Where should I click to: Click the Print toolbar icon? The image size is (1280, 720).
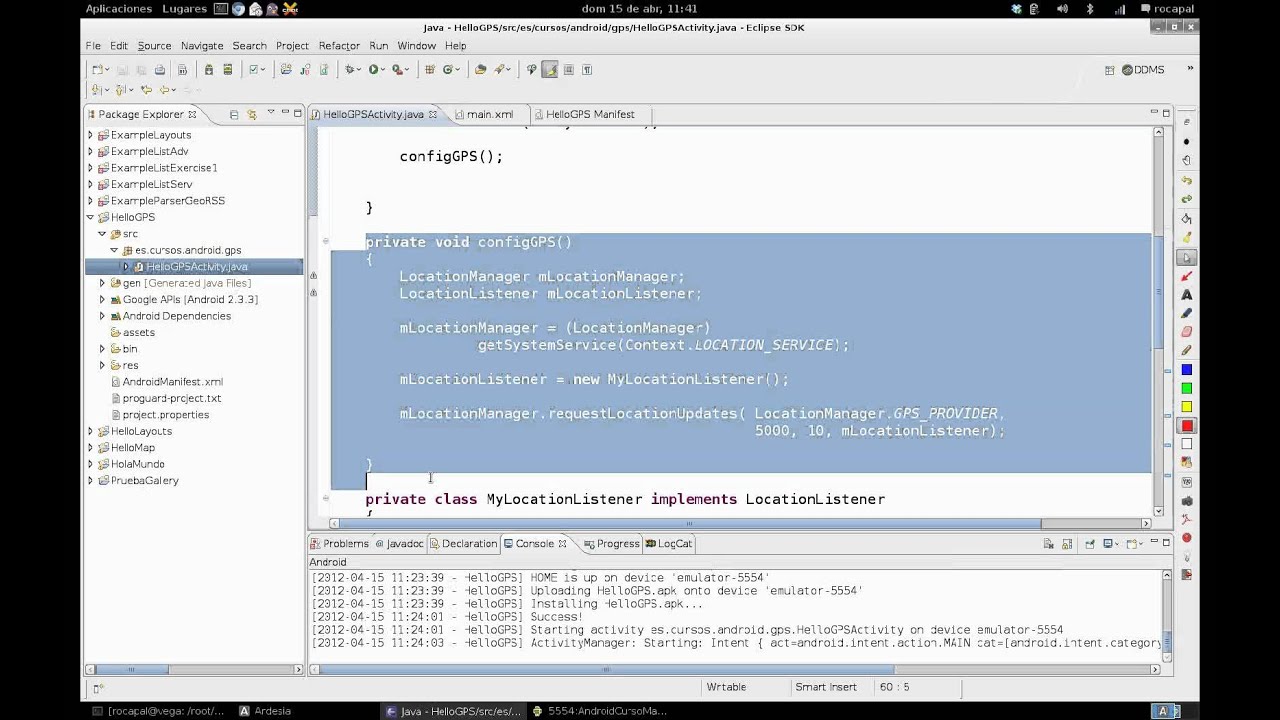coord(159,69)
